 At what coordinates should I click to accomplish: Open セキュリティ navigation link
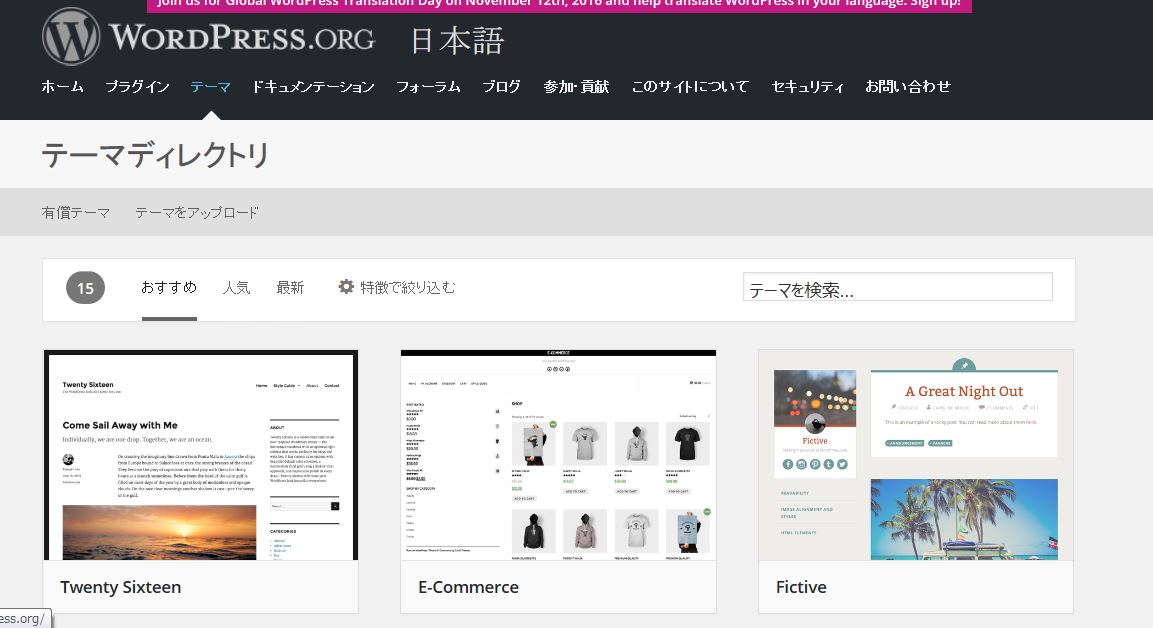click(807, 87)
